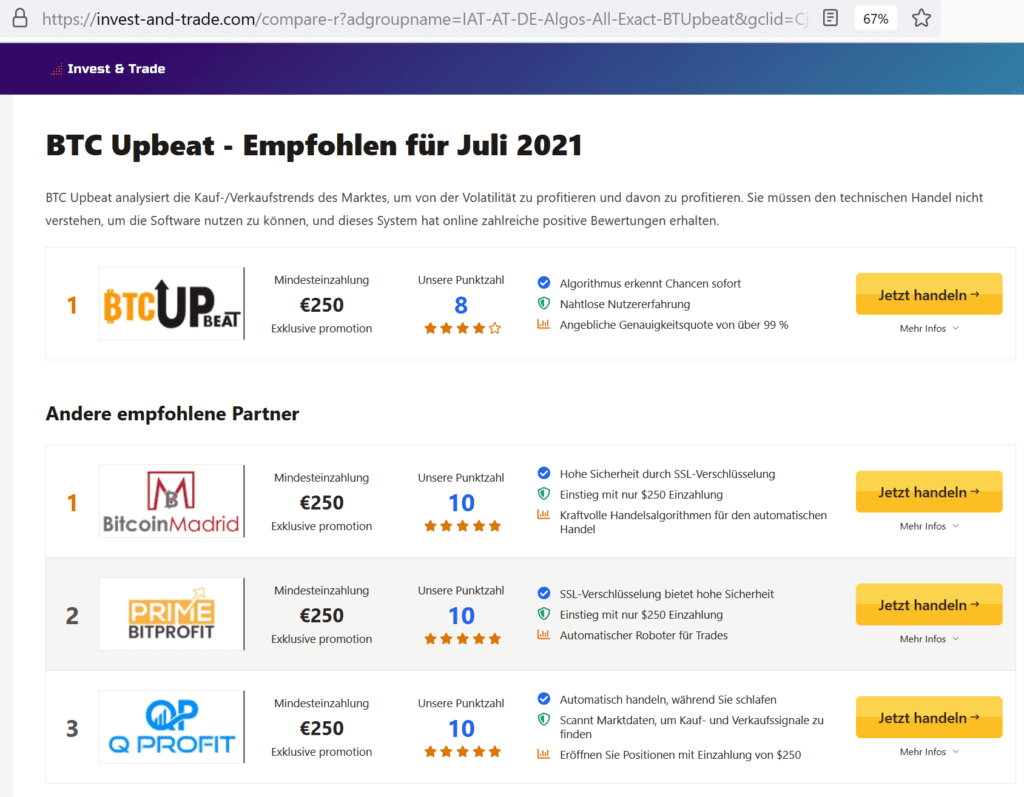This screenshot has height=797, width=1024.
Task: Click the Q Profit logo
Action: coord(171,727)
